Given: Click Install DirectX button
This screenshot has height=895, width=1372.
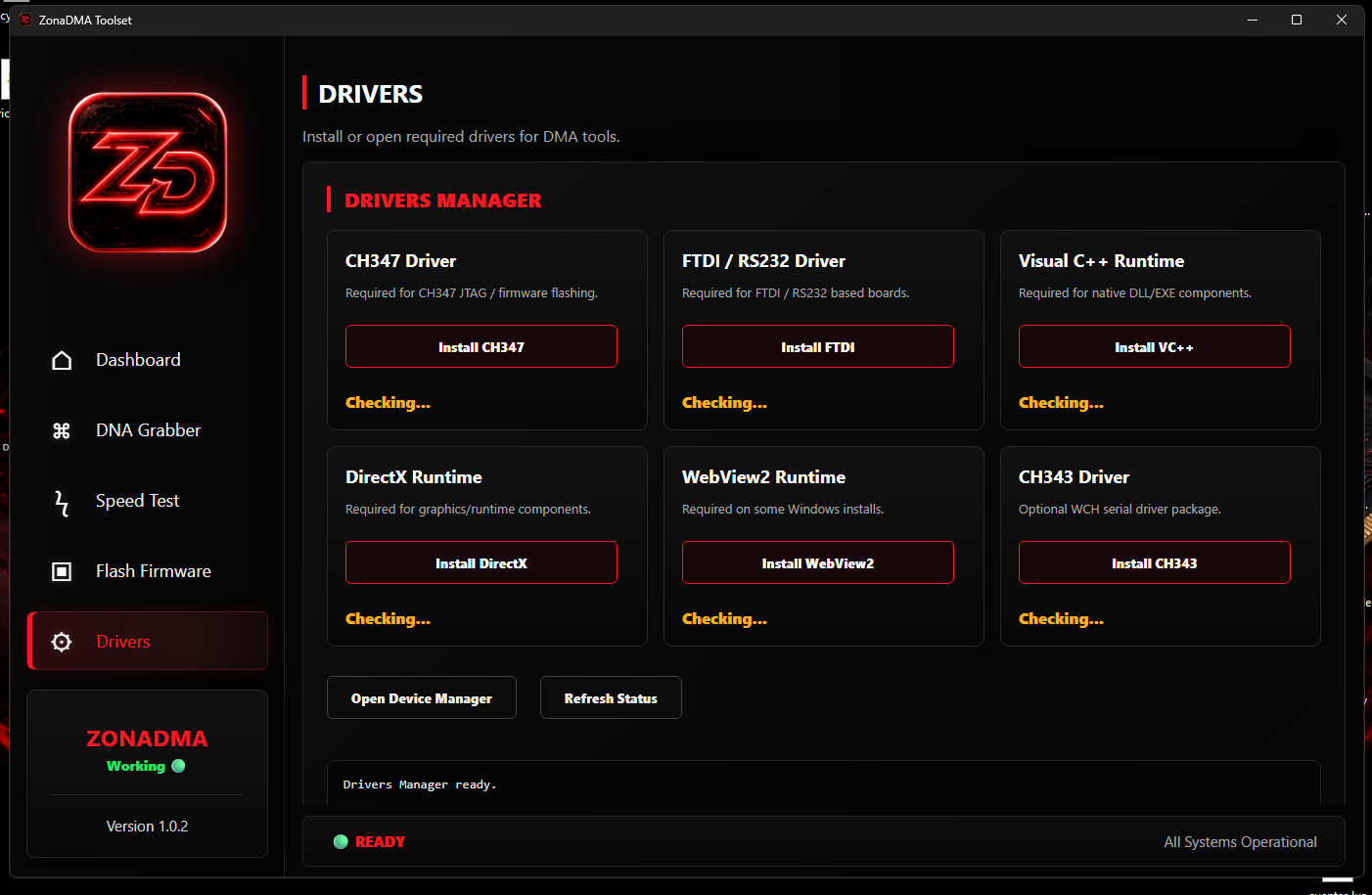Looking at the screenshot, I should click(481, 562).
